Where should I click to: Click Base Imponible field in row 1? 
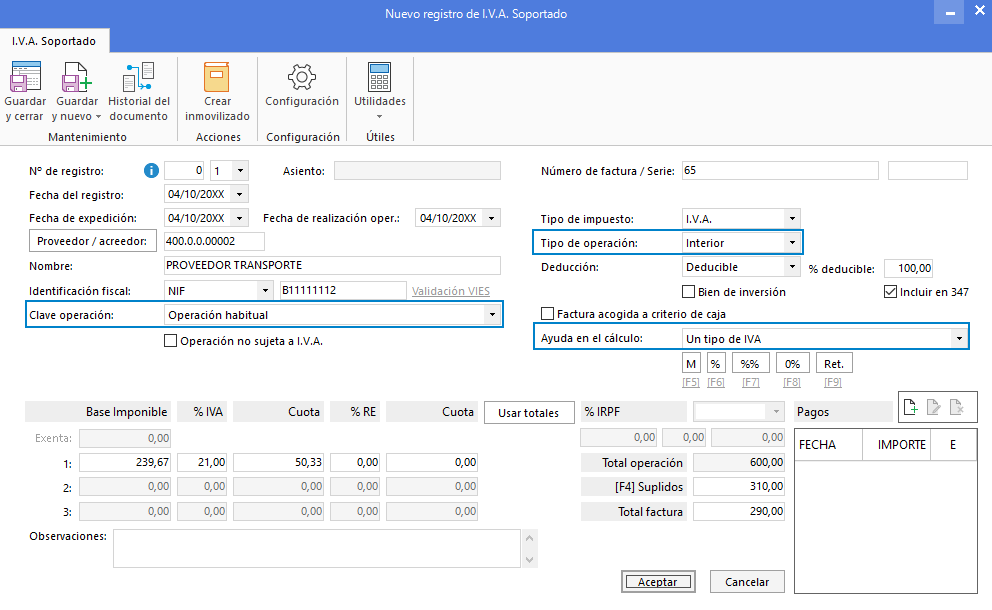[125, 463]
